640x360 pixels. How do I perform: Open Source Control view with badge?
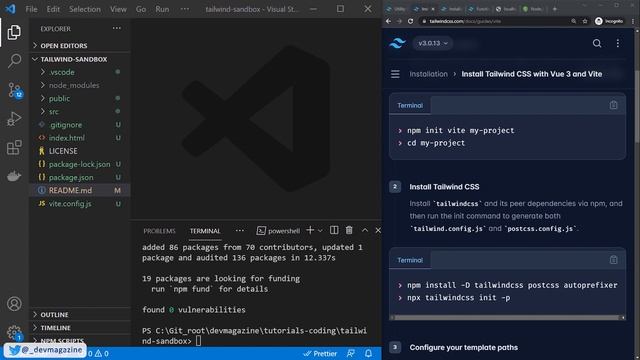pos(15,90)
